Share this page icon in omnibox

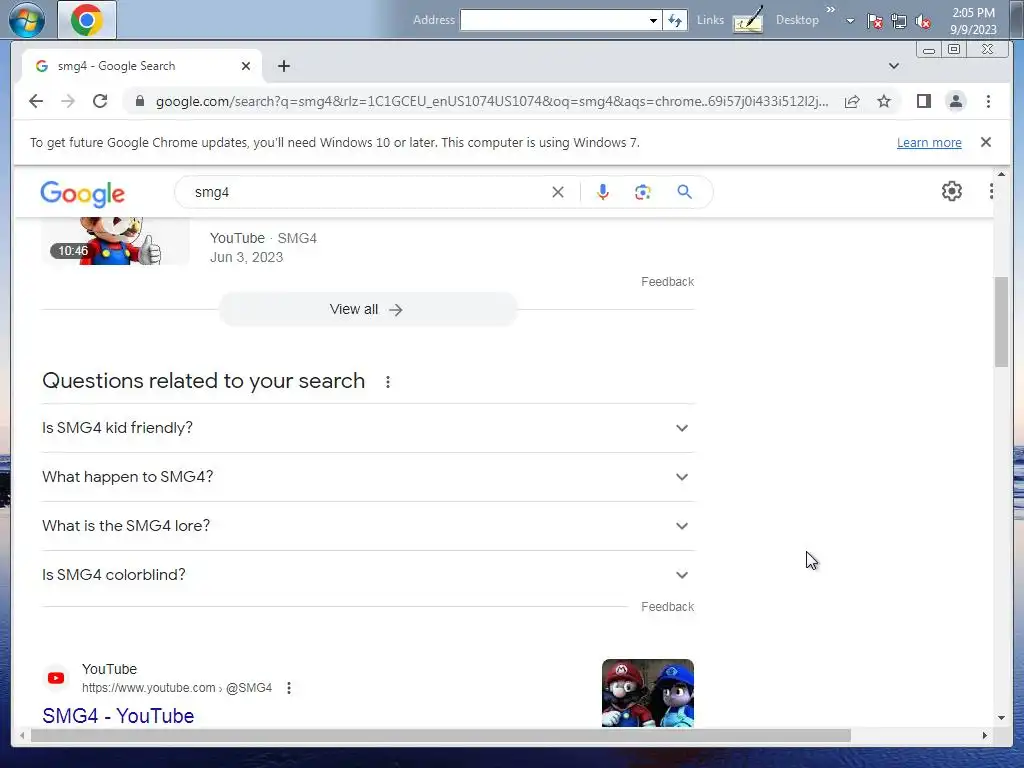pyautogui.click(x=852, y=101)
